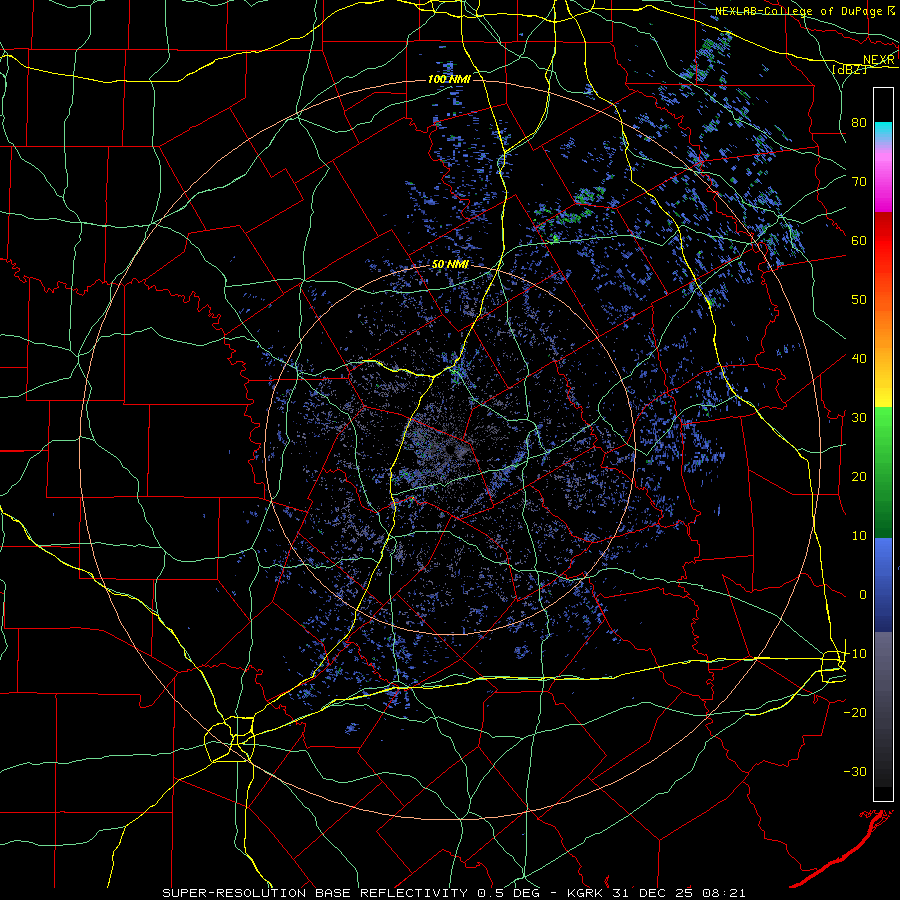Click the 0 value on the color scale
Screen dimensions: 900x900
coord(863,595)
